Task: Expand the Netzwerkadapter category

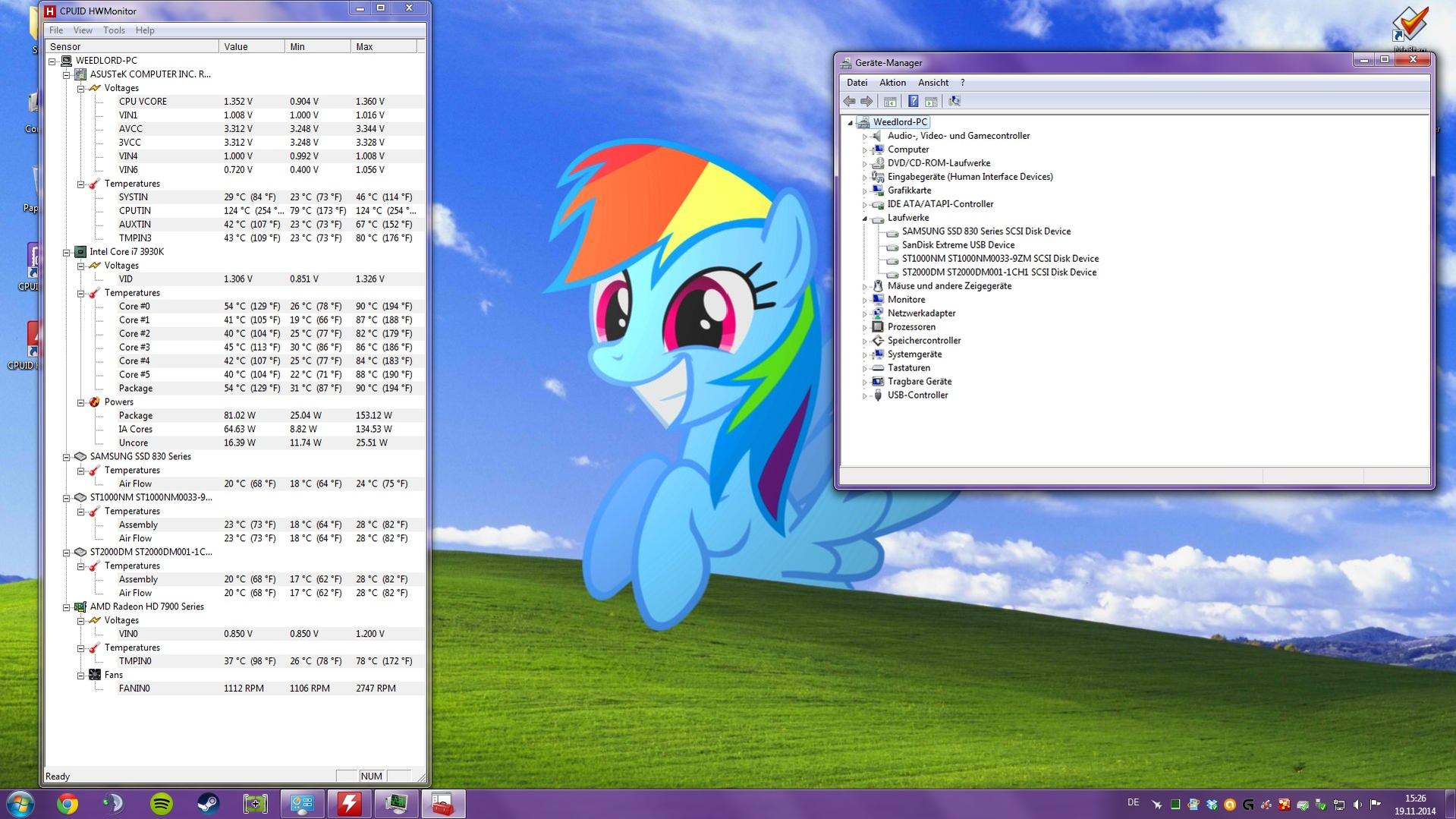Action: [x=864, y=313]
